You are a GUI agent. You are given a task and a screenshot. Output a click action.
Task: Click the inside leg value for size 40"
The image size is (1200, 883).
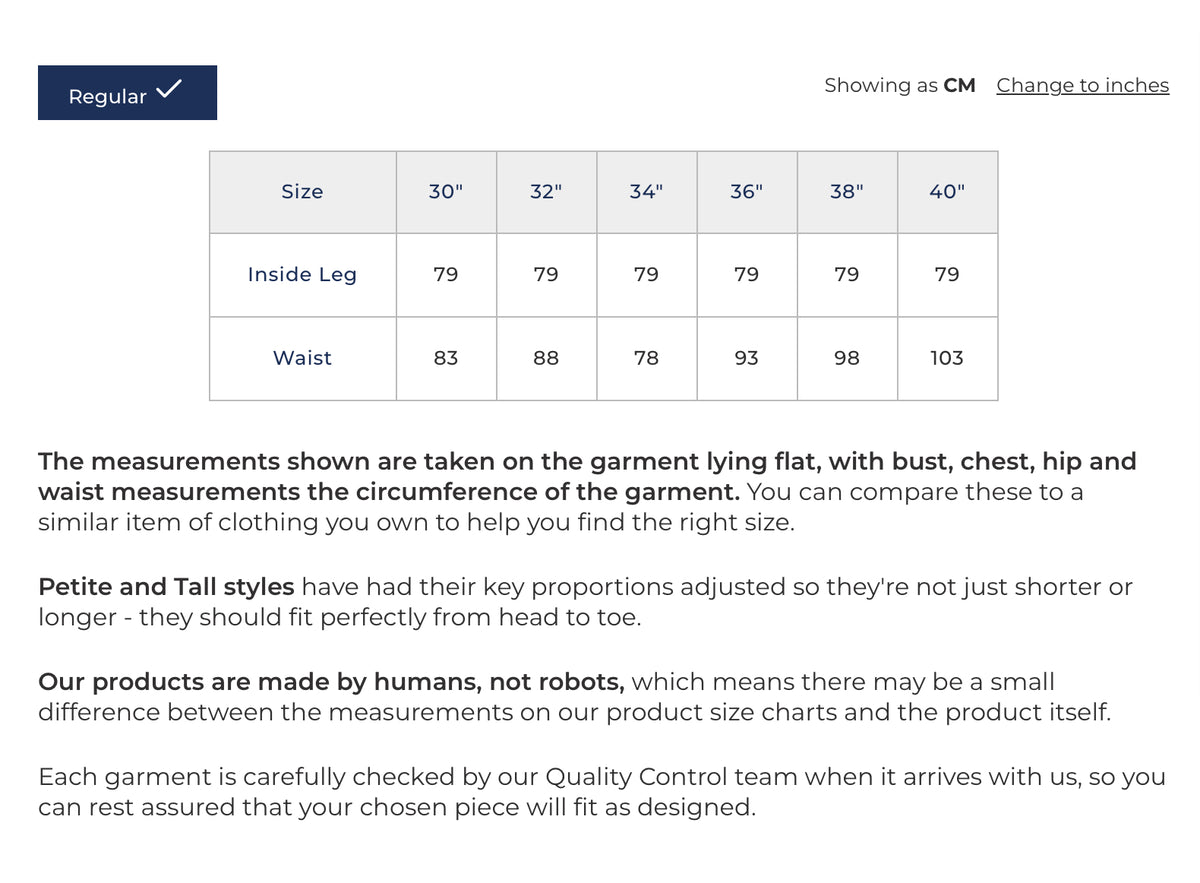click(946, 274)
